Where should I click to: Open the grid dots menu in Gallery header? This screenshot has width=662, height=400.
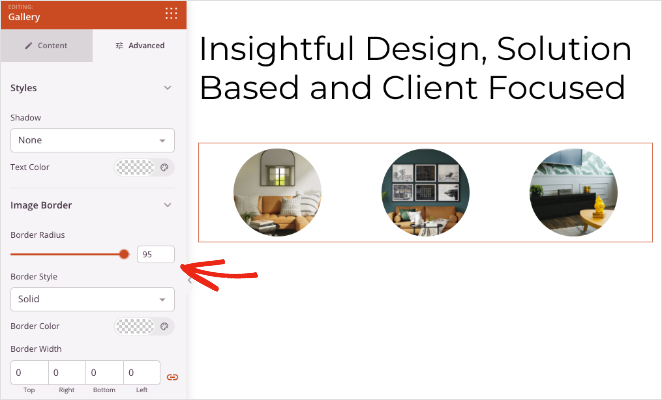point(171,14)
